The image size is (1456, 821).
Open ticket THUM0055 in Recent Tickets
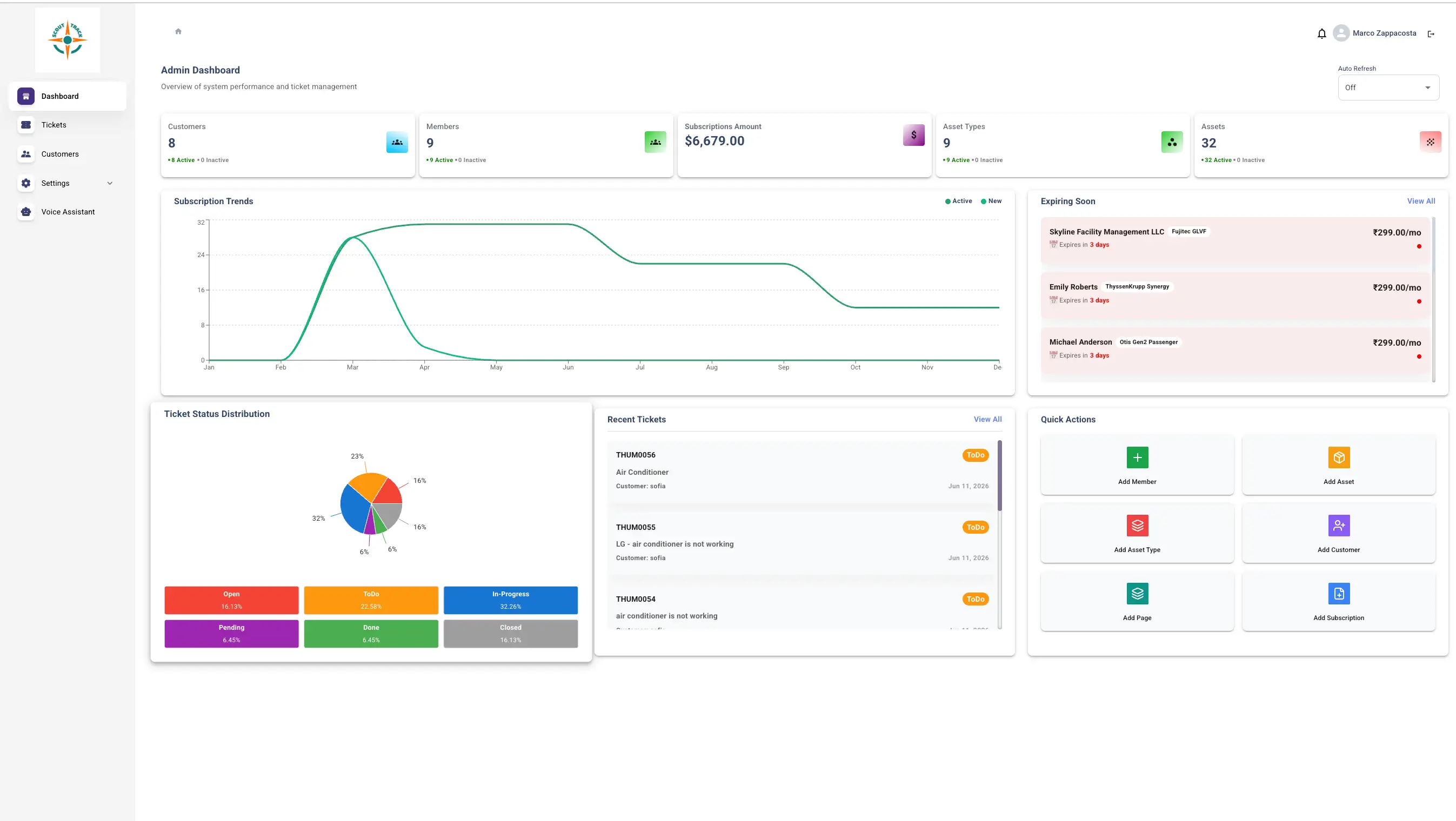pos(802,543)
